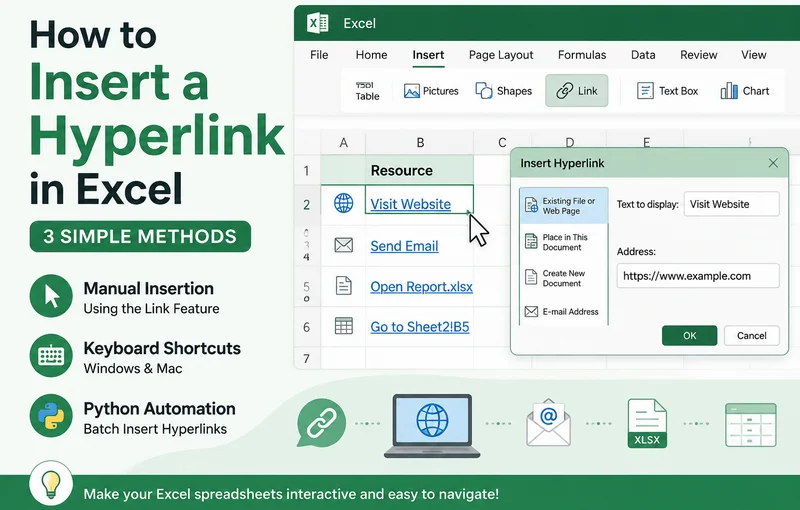Select Create New Document option
The height and width of the screenshot is (510, 800).
click(564, 278)
